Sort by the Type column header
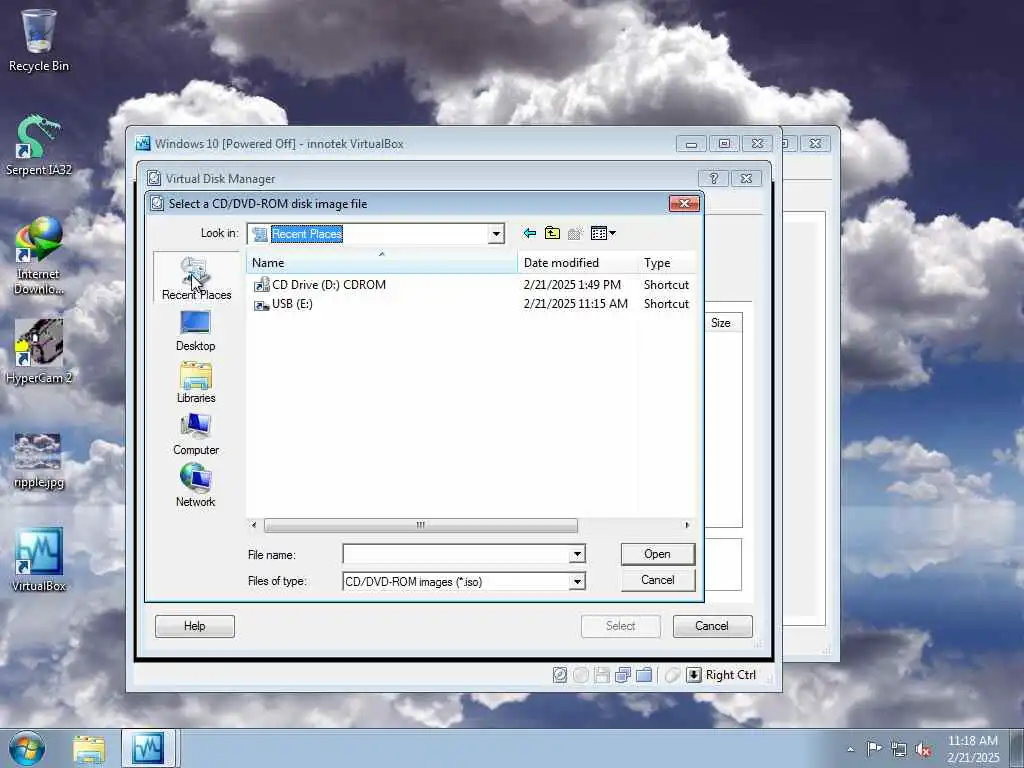Screen dimensions: 1024x768 point(668,263)
